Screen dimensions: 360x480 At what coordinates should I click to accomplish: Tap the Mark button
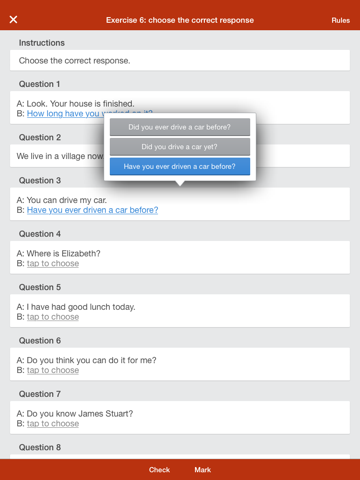tap(203, 470)
